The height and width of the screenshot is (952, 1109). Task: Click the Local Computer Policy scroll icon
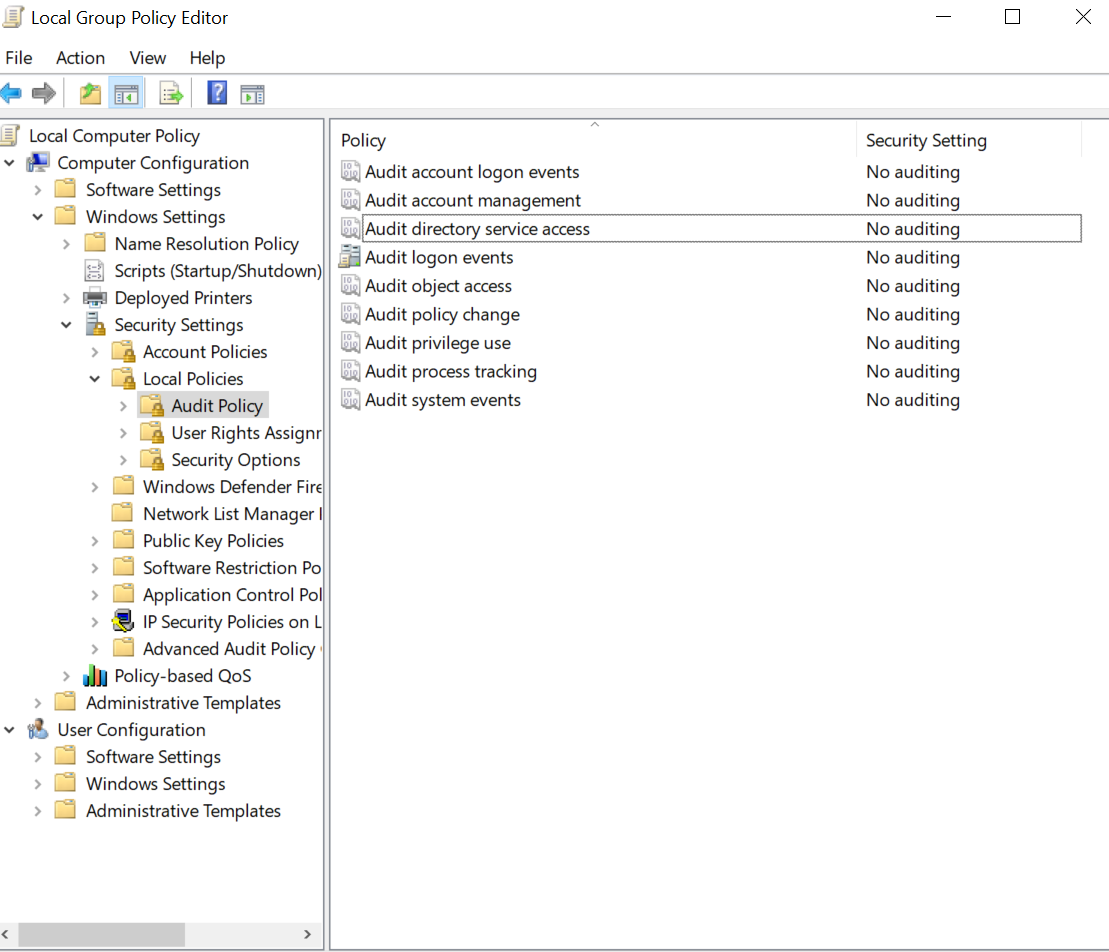tap(12, 135)
